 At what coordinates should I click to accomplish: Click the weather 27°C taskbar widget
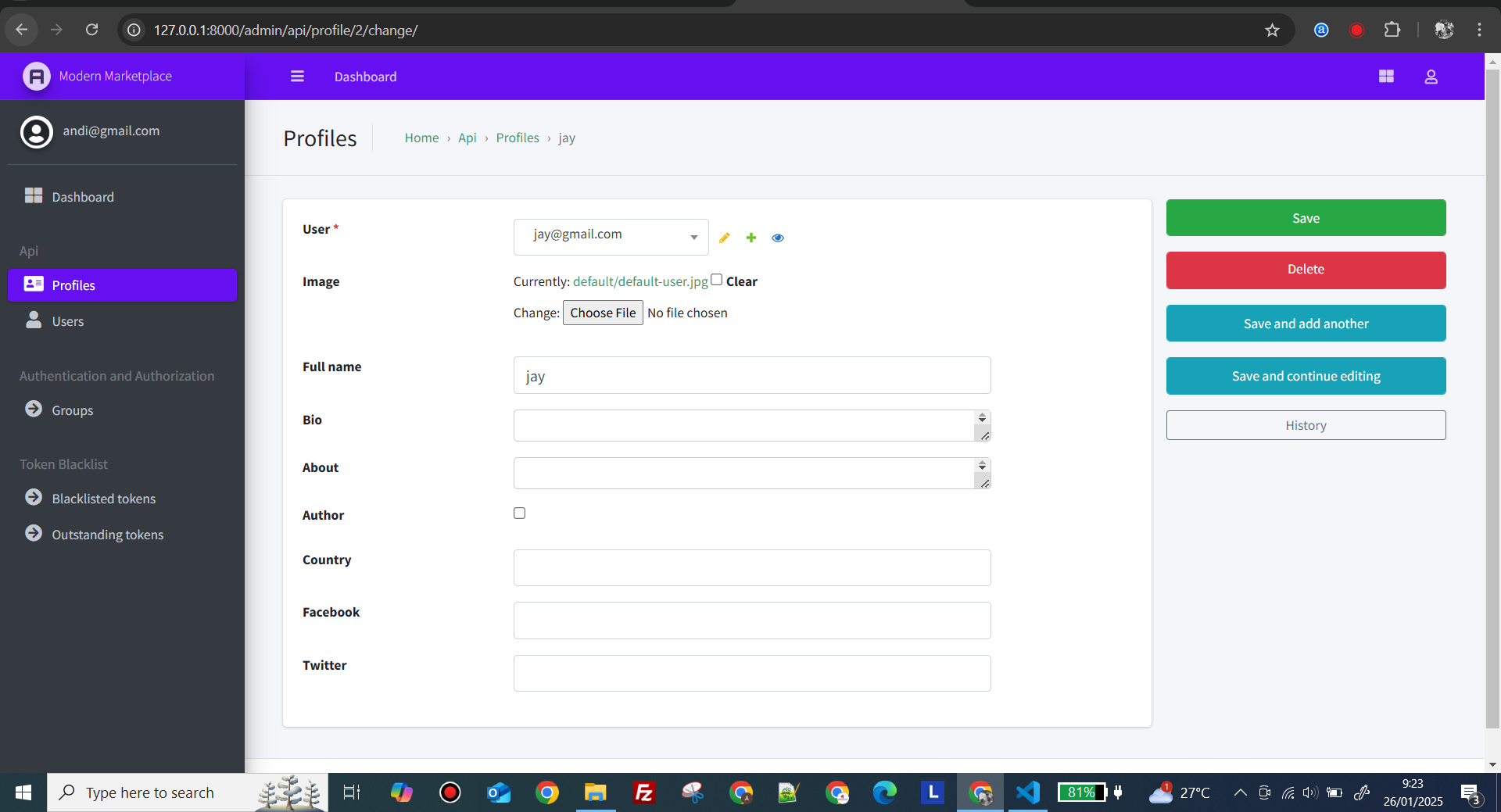[x=1180, y=792]
